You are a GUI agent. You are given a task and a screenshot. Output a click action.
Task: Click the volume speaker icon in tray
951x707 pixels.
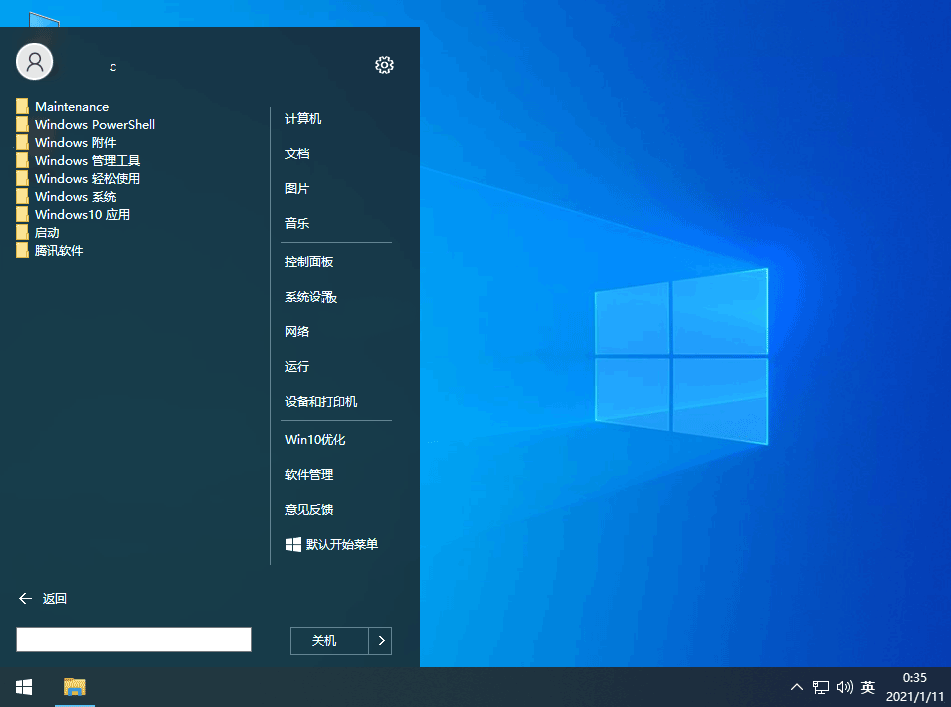click(845, 687)
